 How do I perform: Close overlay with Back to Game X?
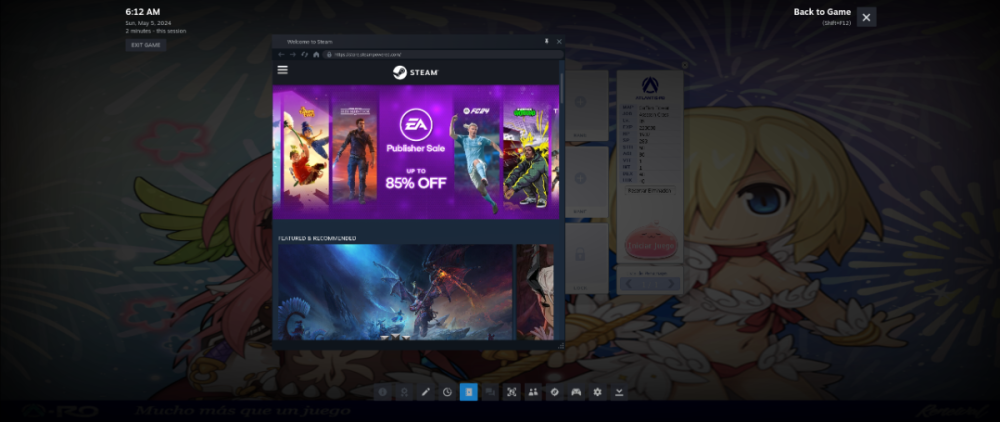pyautogui.click(x=866, y=17)
